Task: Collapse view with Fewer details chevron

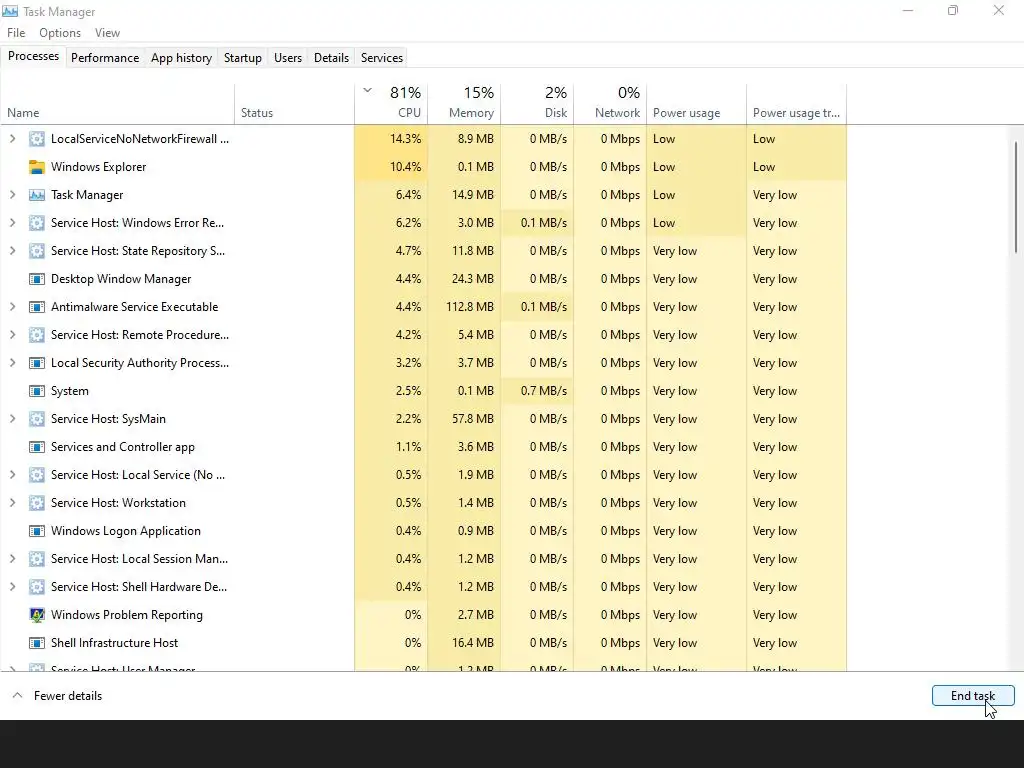Action: (18, 696)
